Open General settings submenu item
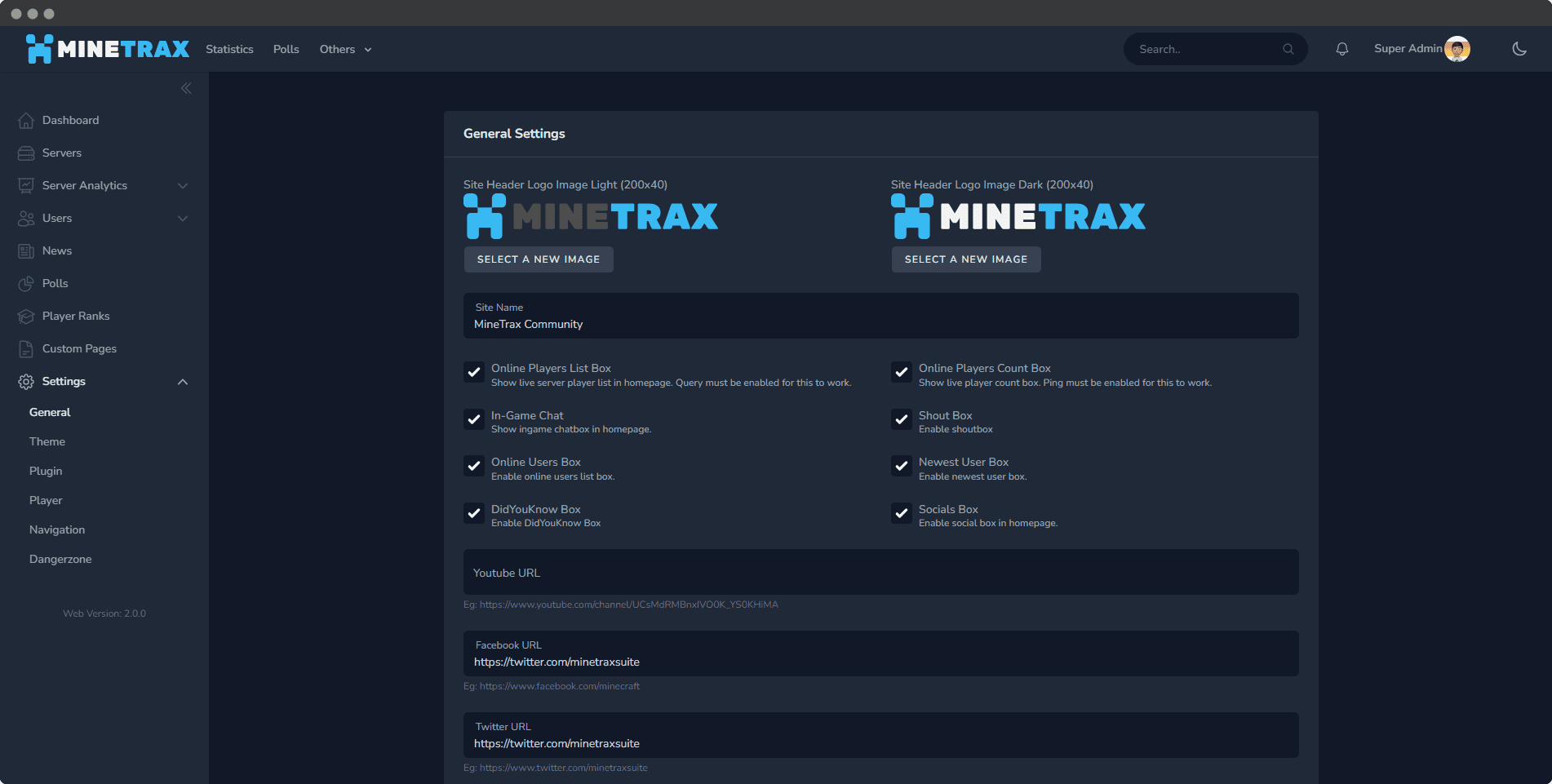This screenshot has height=784, width=1552. tap(50, 412)
